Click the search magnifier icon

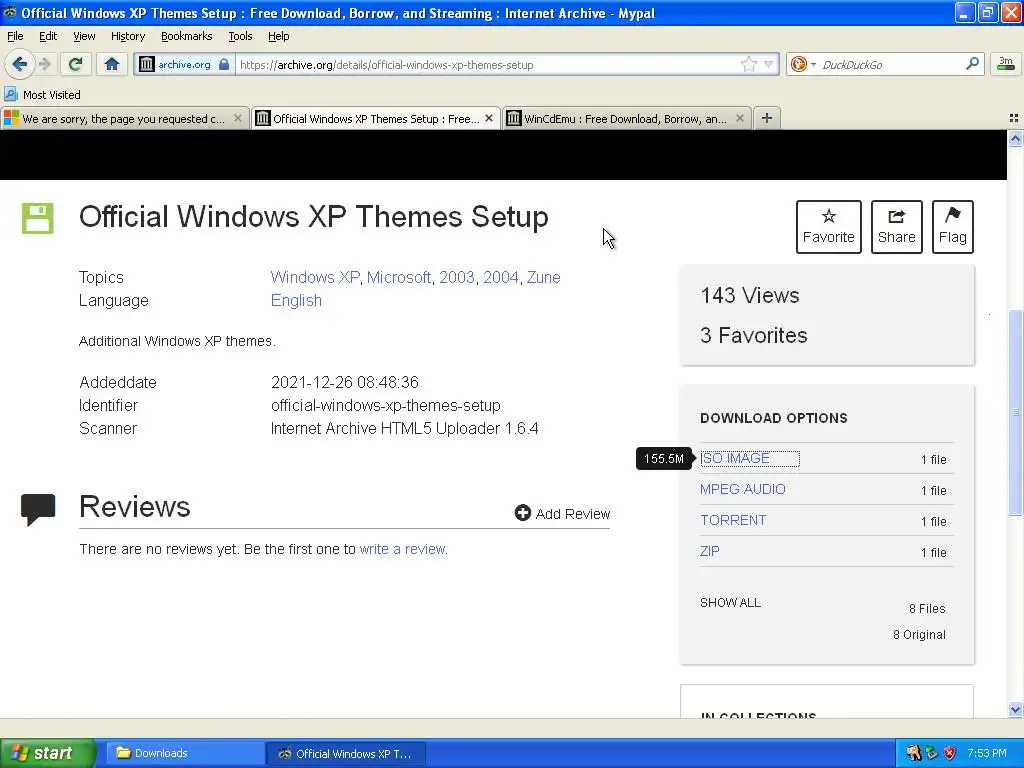pos(972,64)
